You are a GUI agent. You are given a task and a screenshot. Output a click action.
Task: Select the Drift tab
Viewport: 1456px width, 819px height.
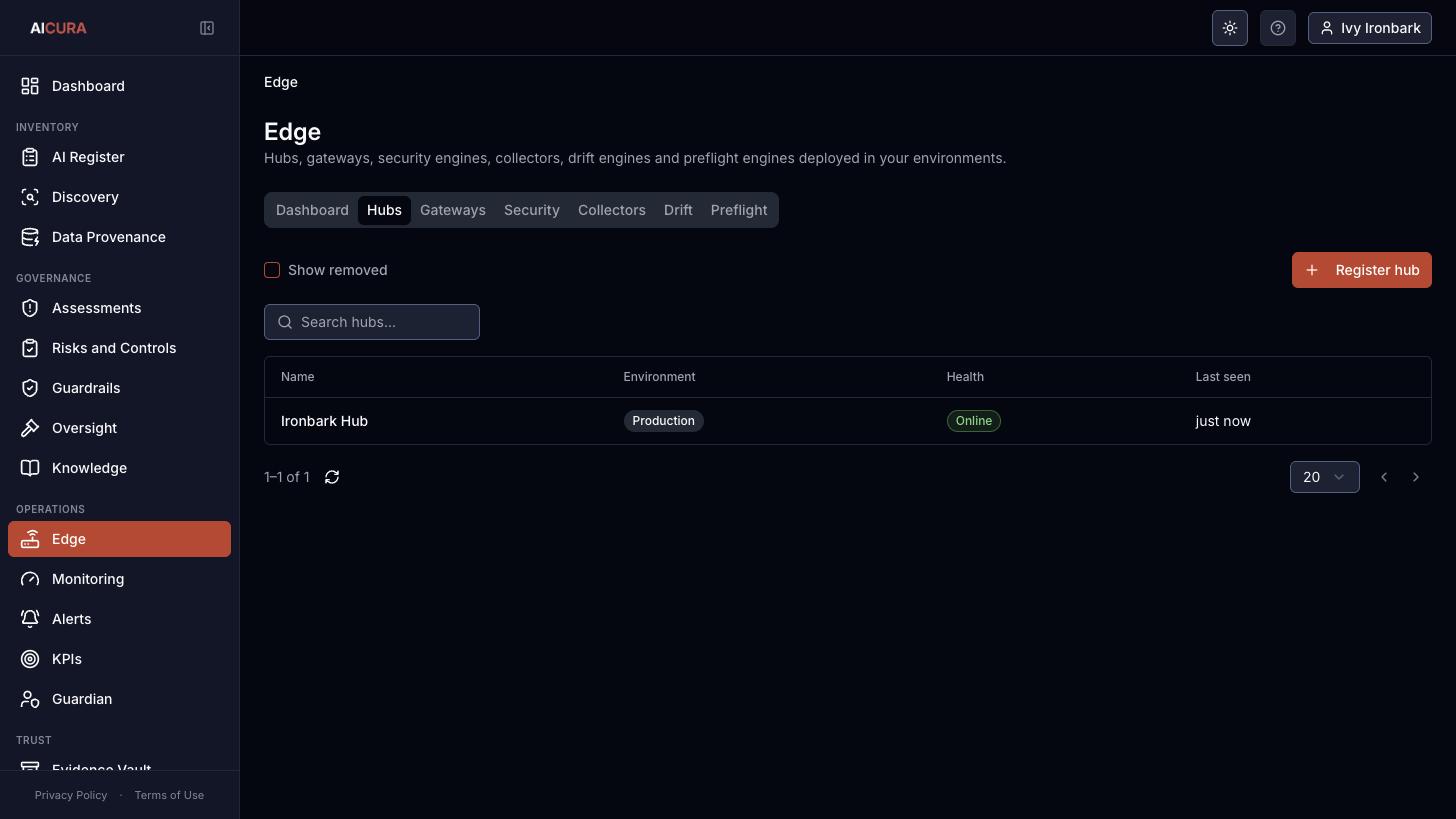click(678, 210)
